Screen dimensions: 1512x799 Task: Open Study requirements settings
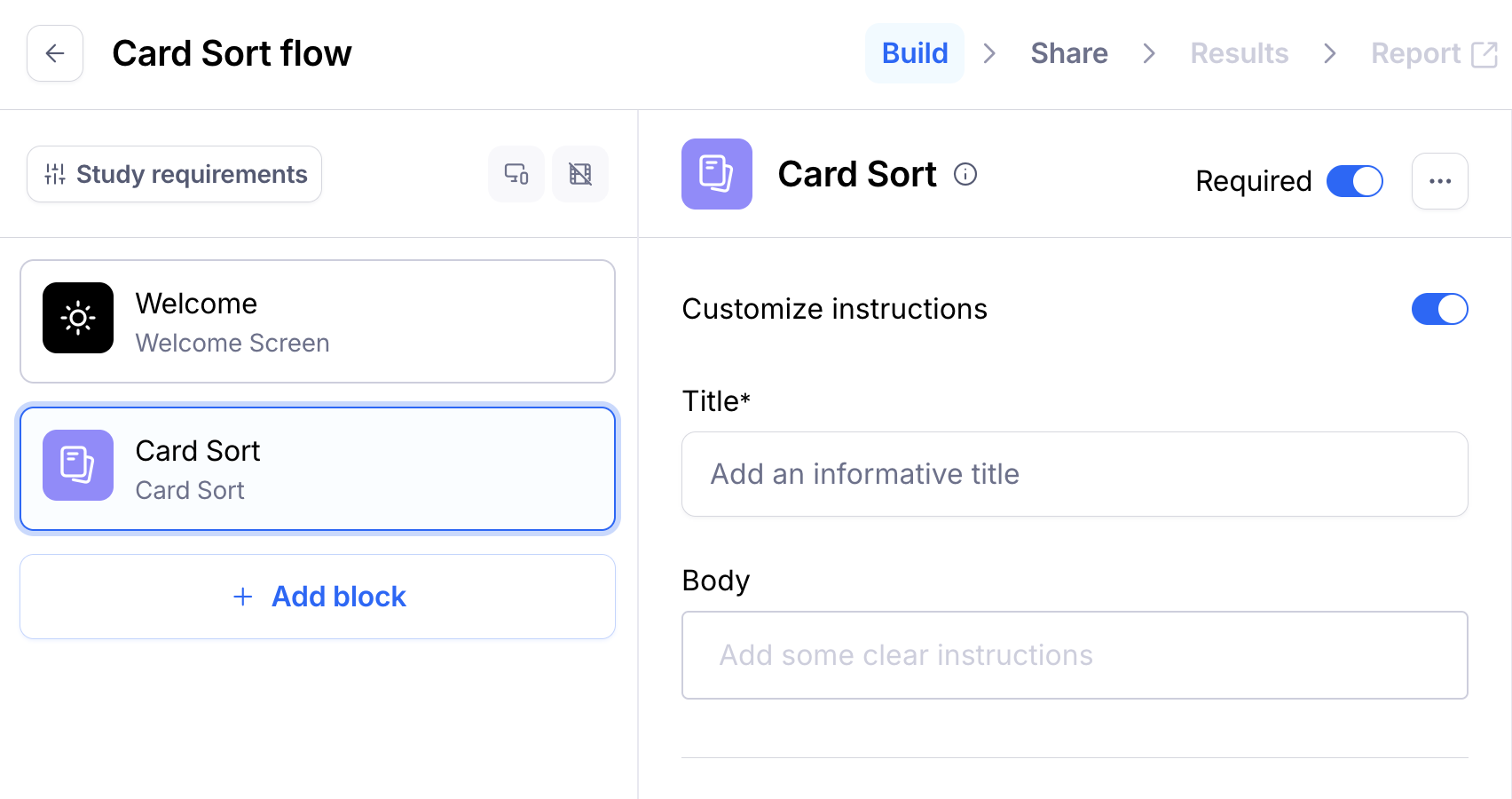[175, 174]
